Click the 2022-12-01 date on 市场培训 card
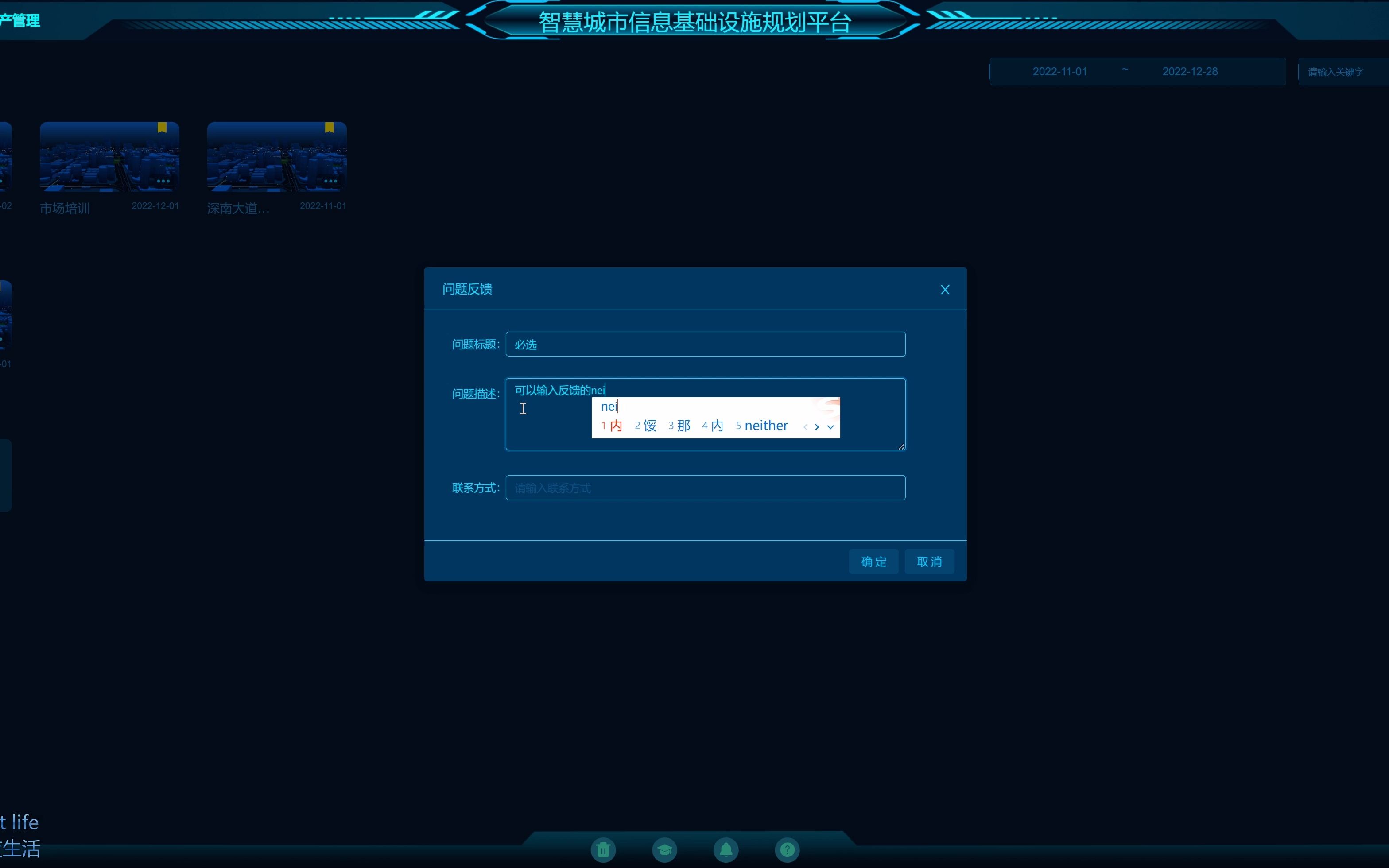Image resolution: width=1389 pixels, height=868 pixels. [x=155, y=206]
